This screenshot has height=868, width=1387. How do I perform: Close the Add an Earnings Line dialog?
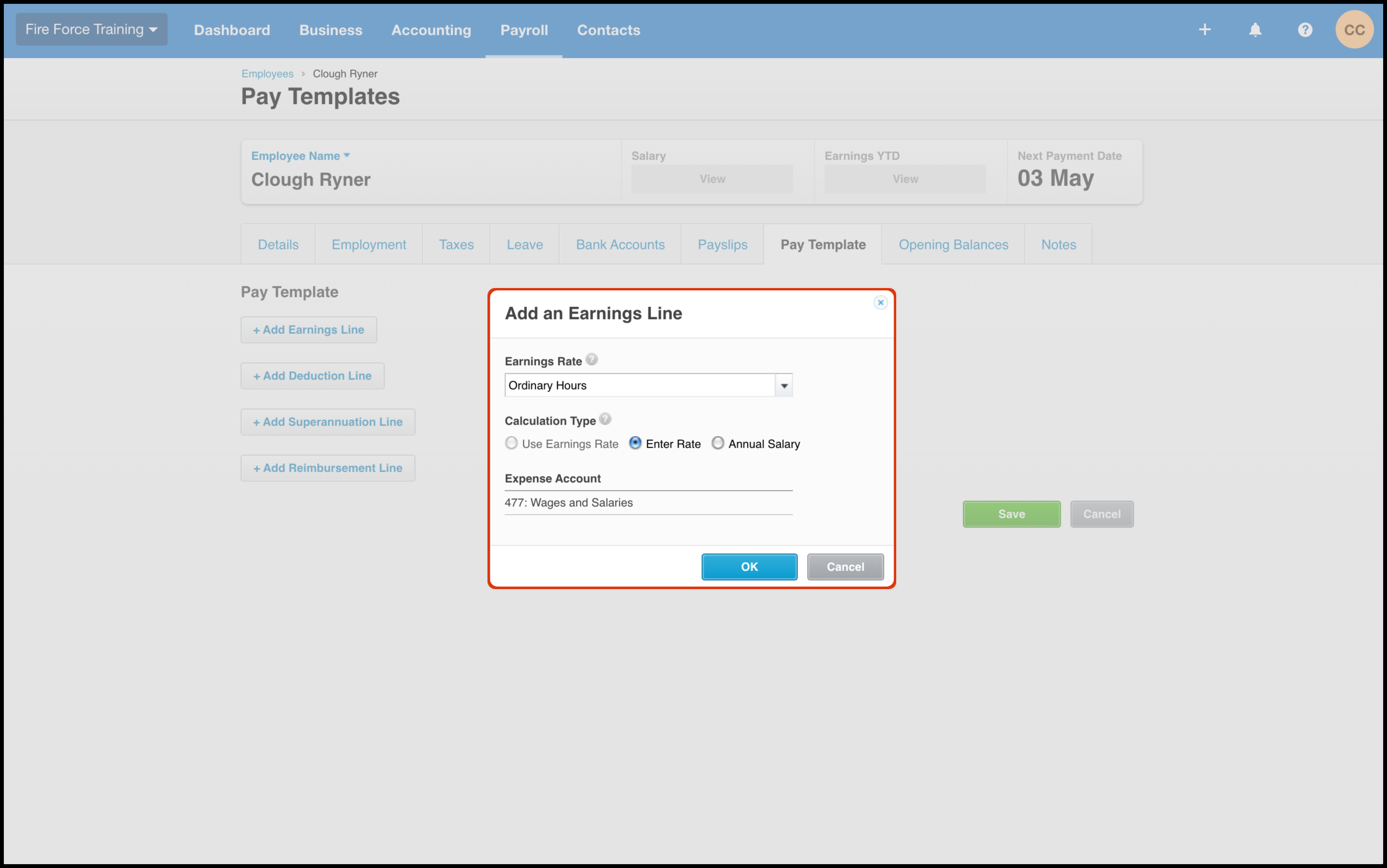click(880, 302)
